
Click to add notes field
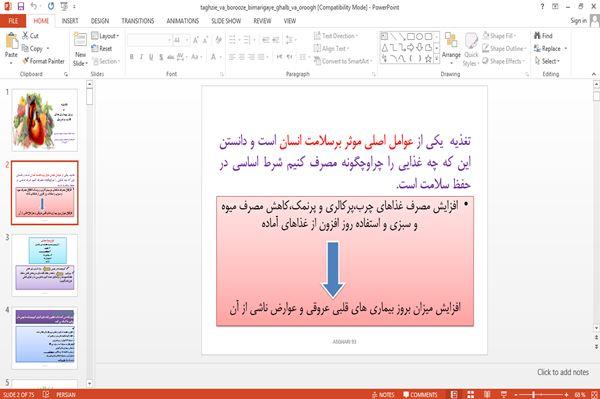(563, 372)
